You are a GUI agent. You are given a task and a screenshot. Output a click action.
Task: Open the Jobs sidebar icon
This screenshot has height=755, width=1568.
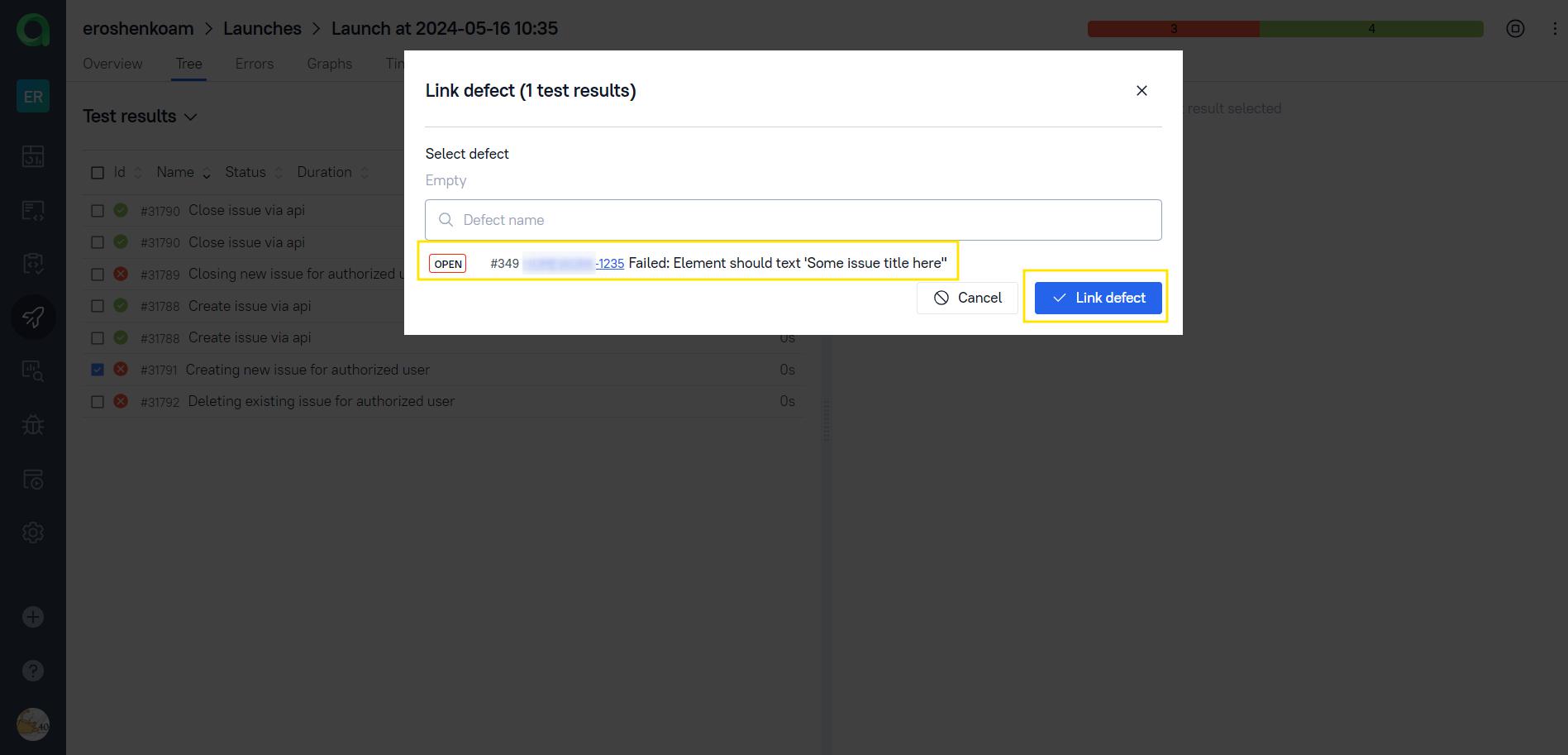click(33, 479)
